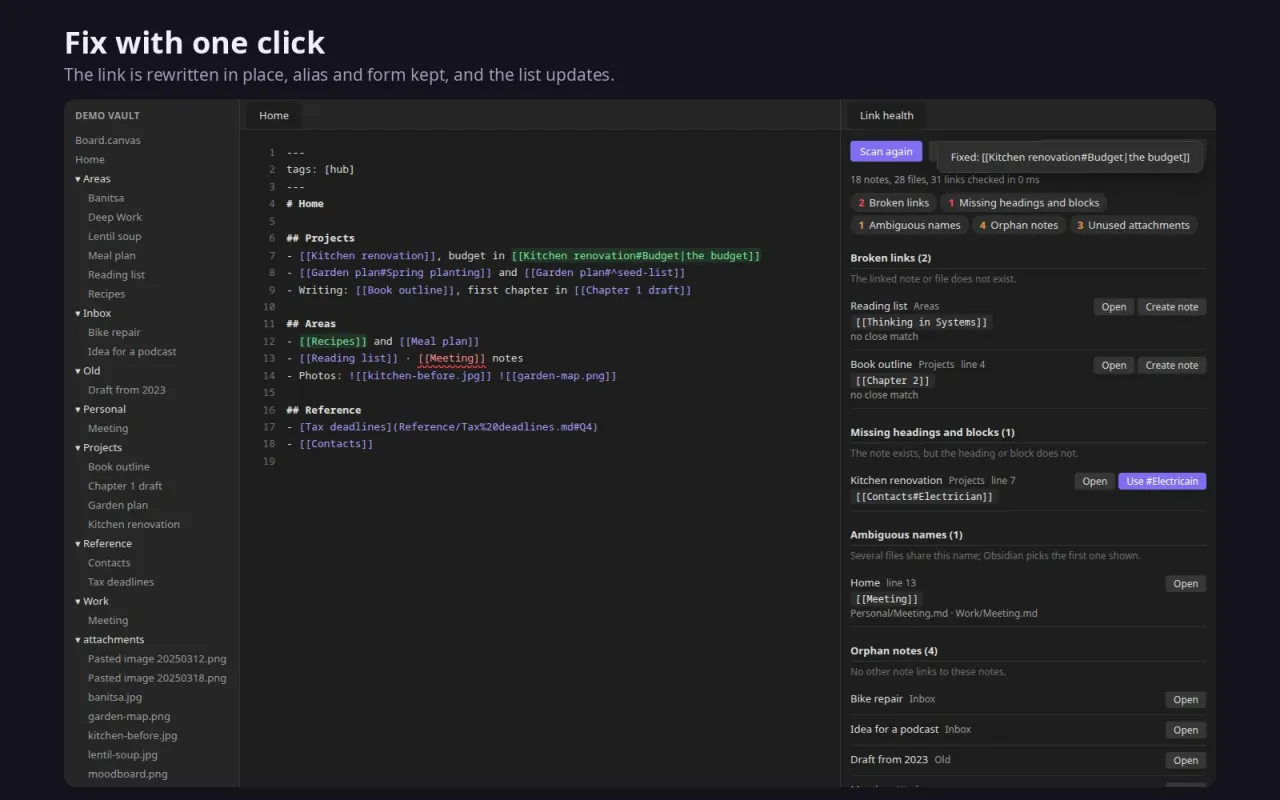
Task: Collapse the Old folder
Action: 88,370
